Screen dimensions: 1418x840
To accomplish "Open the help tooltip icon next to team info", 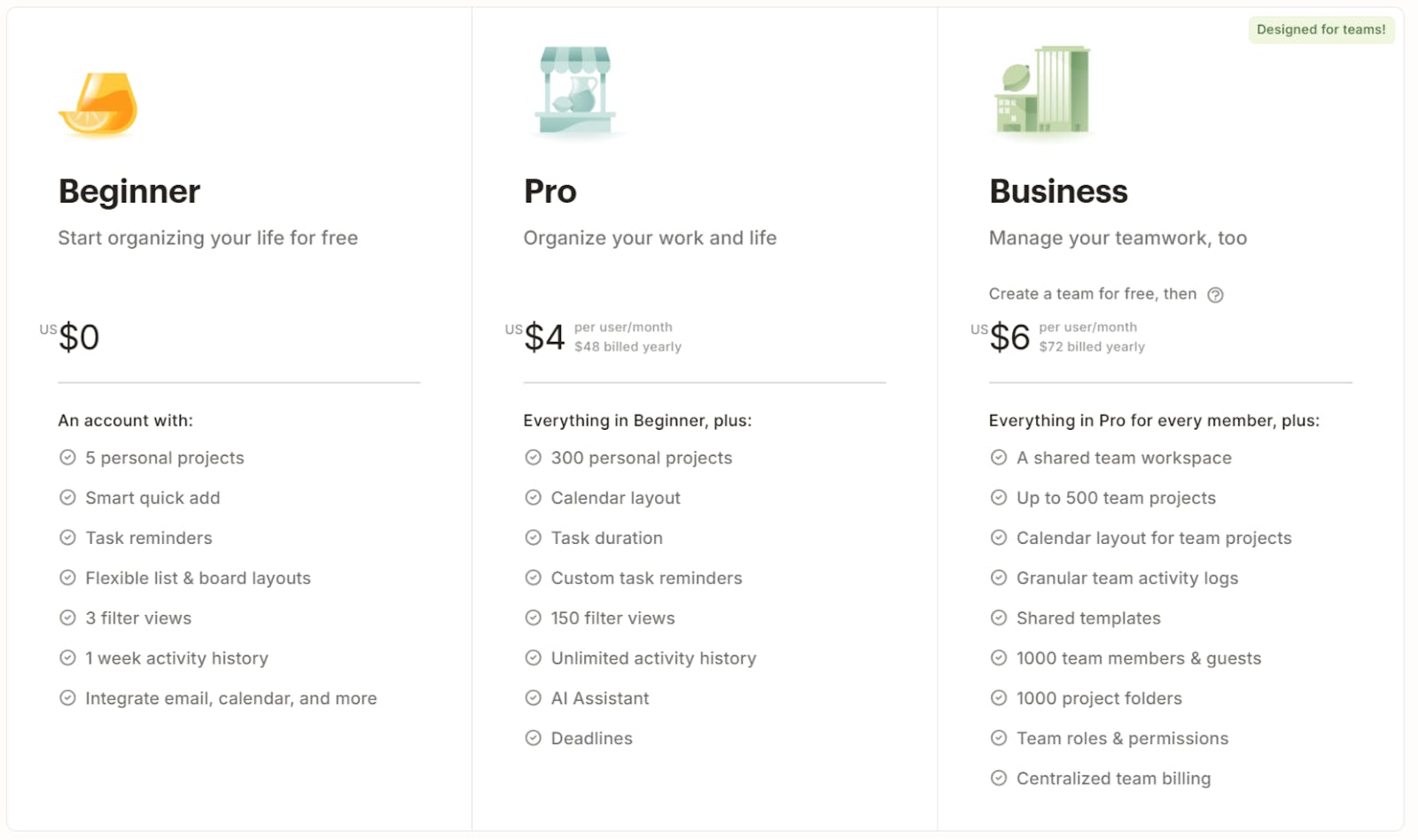I will tap(1215, 294).
